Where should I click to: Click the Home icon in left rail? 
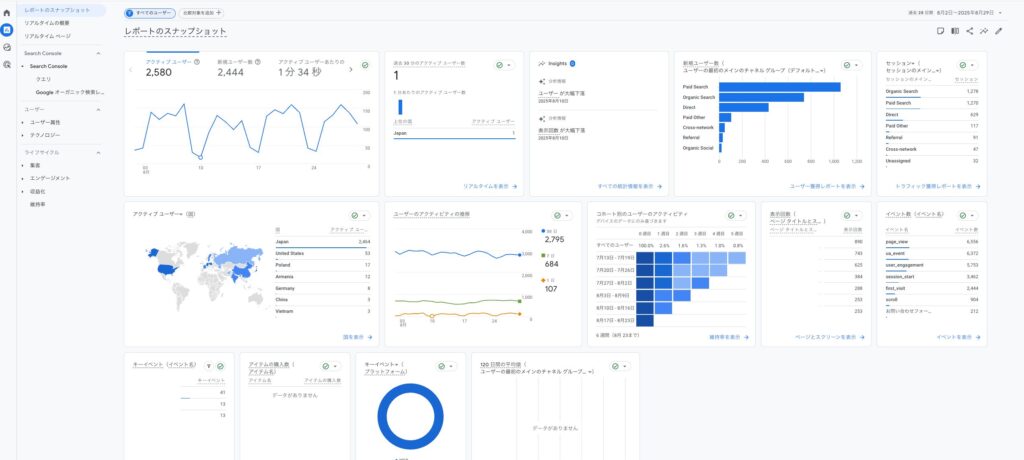click(7, 12)
